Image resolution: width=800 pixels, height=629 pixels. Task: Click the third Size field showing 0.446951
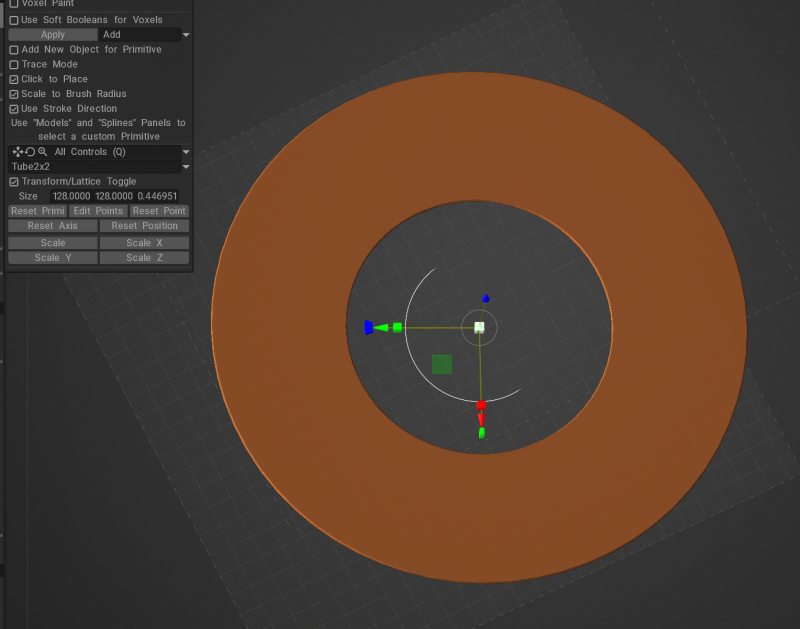pyautogui.click(x=157, y=197)
